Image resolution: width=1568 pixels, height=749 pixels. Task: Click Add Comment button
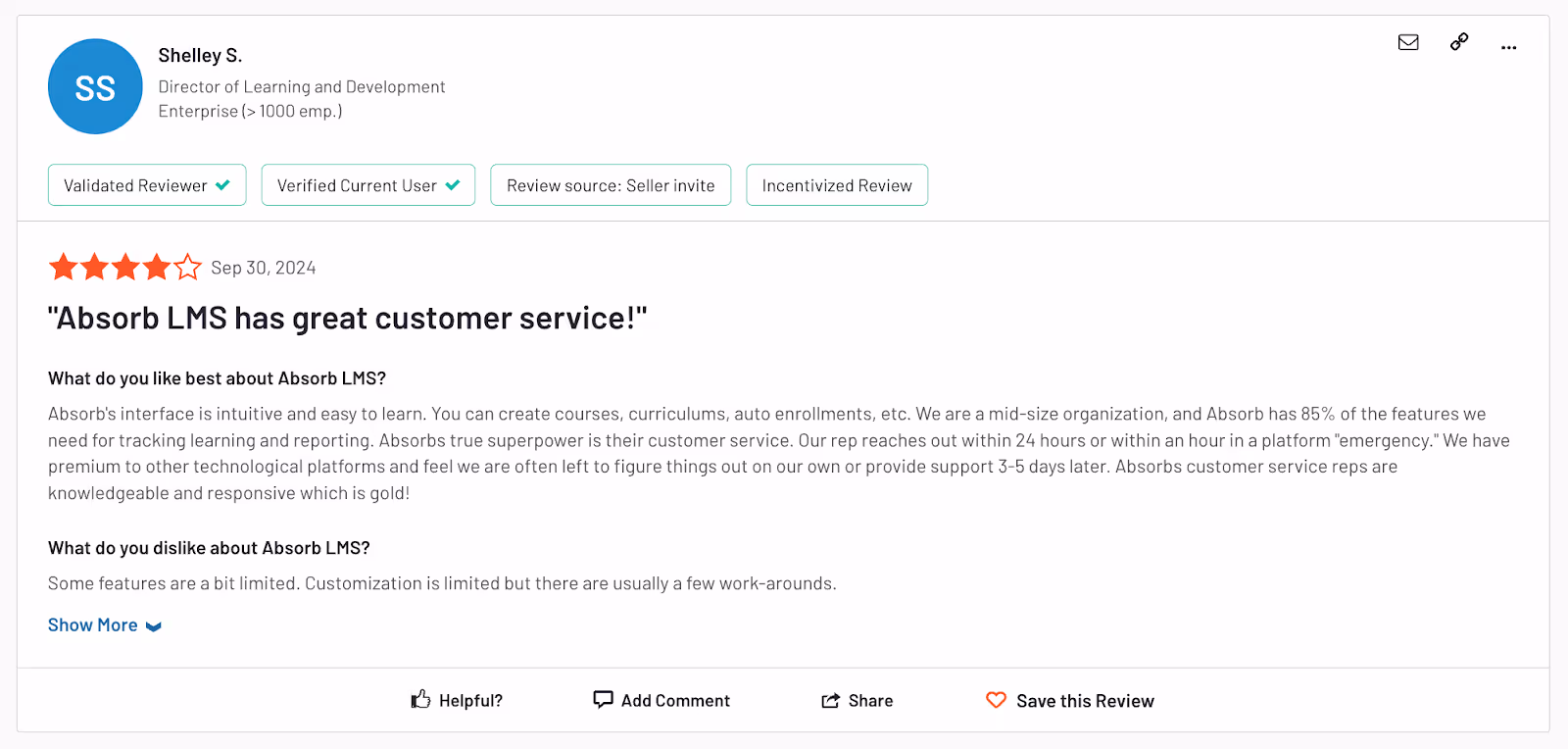tap(661, 700)
